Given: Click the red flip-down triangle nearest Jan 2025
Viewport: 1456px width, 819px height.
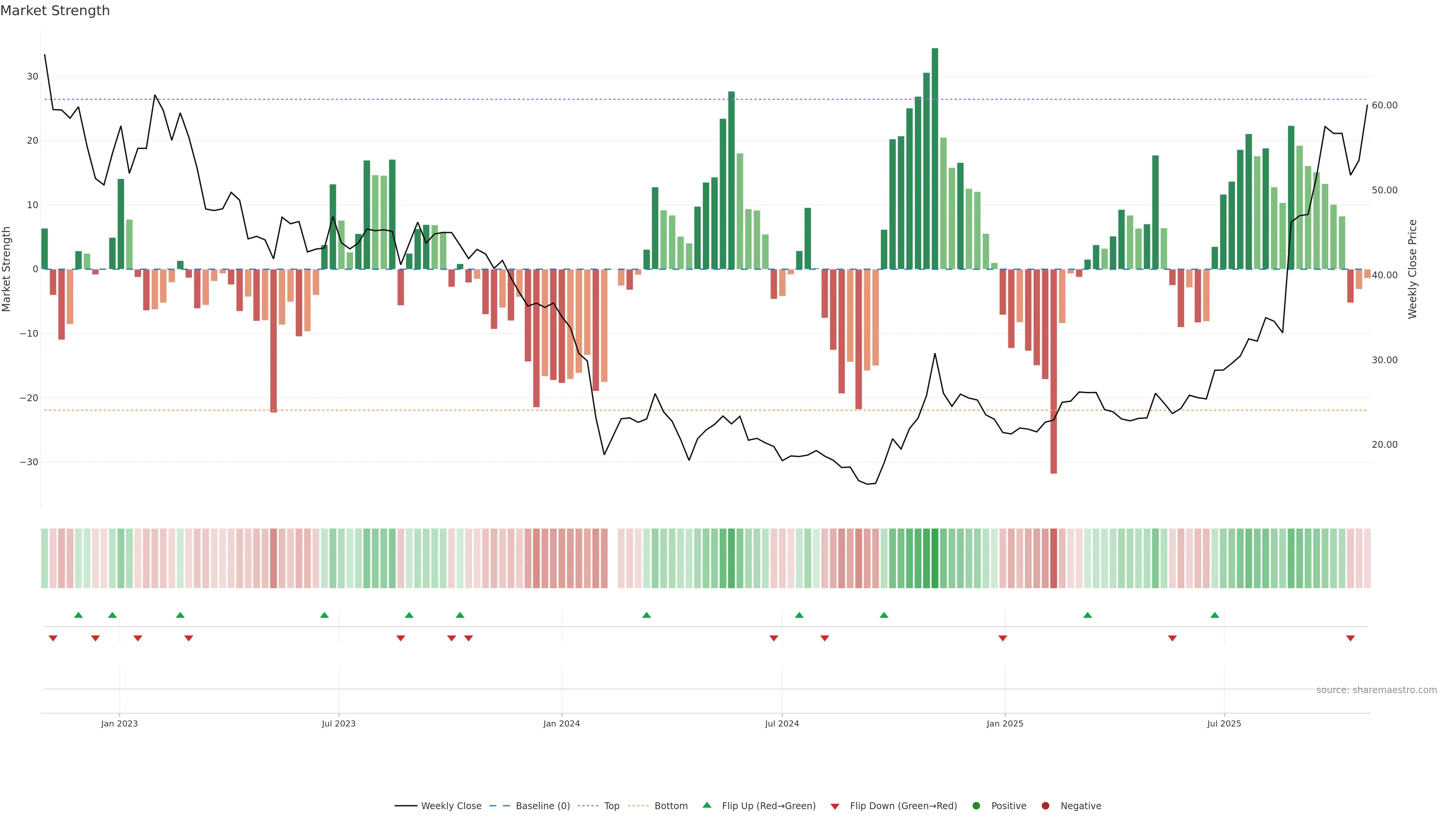Looking at the screenshot, I should click(x=1003, y=638).
